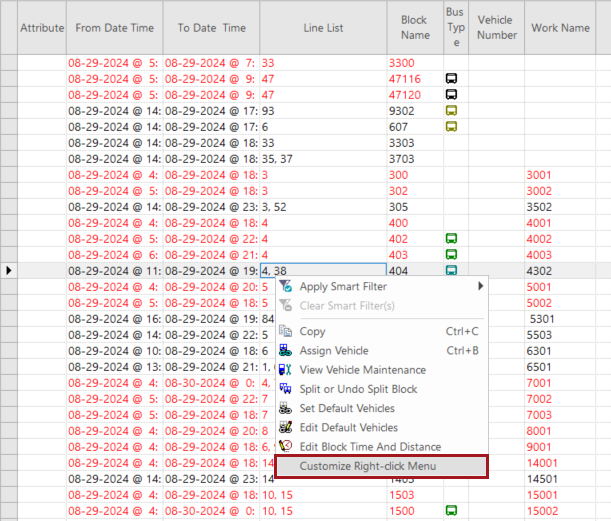Click the yellow bus icon for block 9302
Image resolution: width=611 pixels, height=521 pixels.
point(452,111)
